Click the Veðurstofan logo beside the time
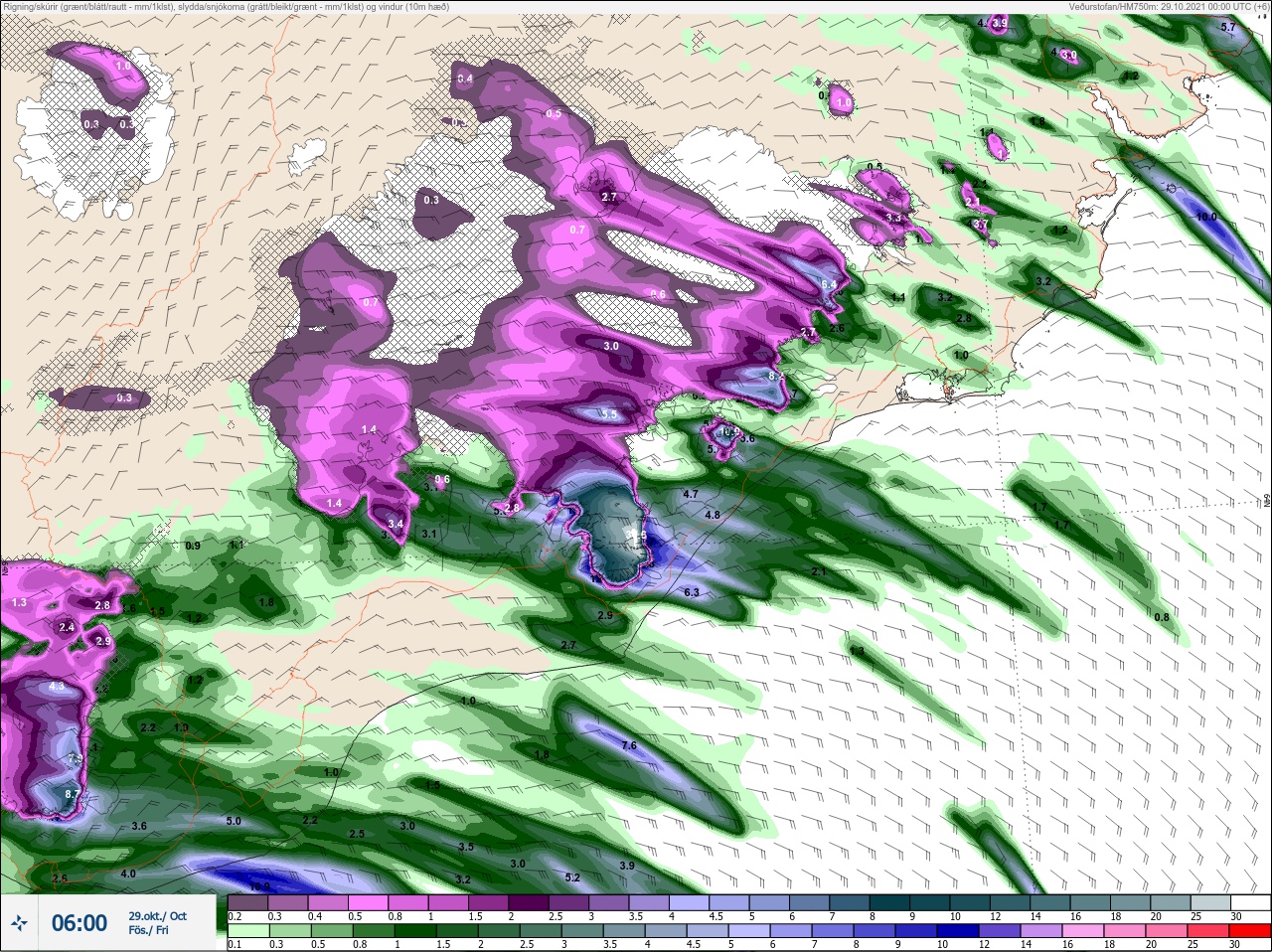This screenshot has height=952, width=1272. (x=20, y=923)
